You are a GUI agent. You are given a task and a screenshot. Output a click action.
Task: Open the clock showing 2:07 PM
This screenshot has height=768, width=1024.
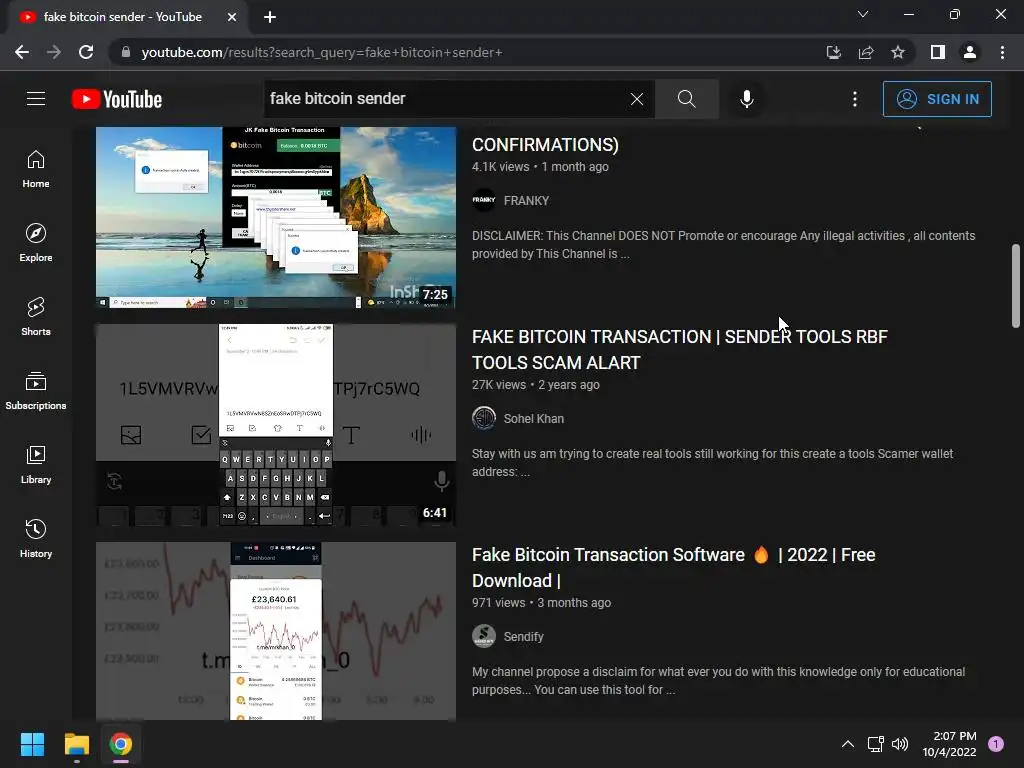pos(950,744)
